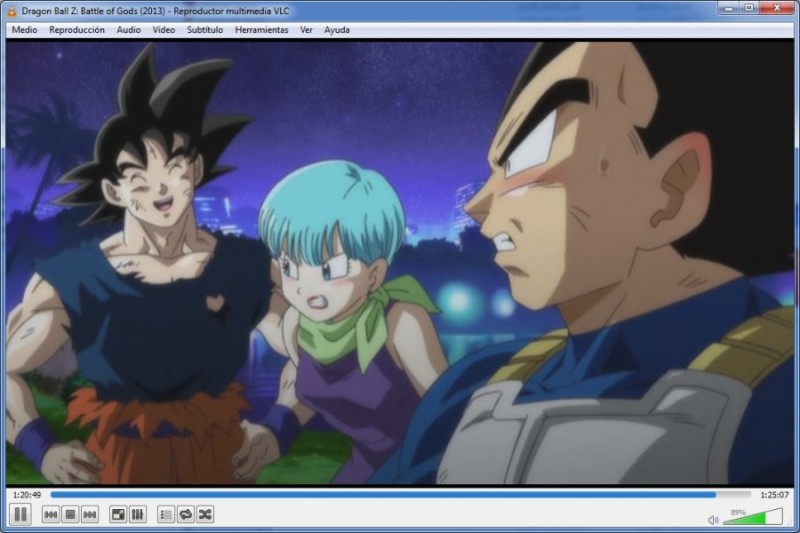This screenshot has width=800, height=533.
Task: Stop the playback
Action: (70, 514)
